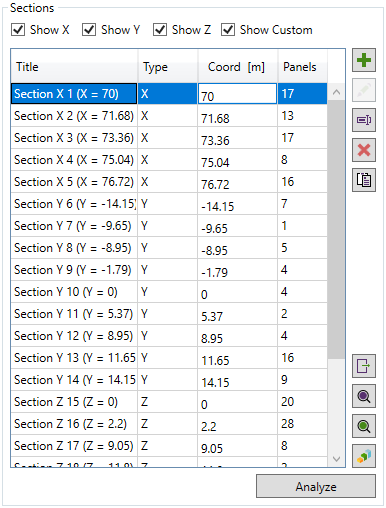The width and height of the screenshot is (386, 508).
Task: Click the coord cell -9.65
Action: click(x=237, y=226)
